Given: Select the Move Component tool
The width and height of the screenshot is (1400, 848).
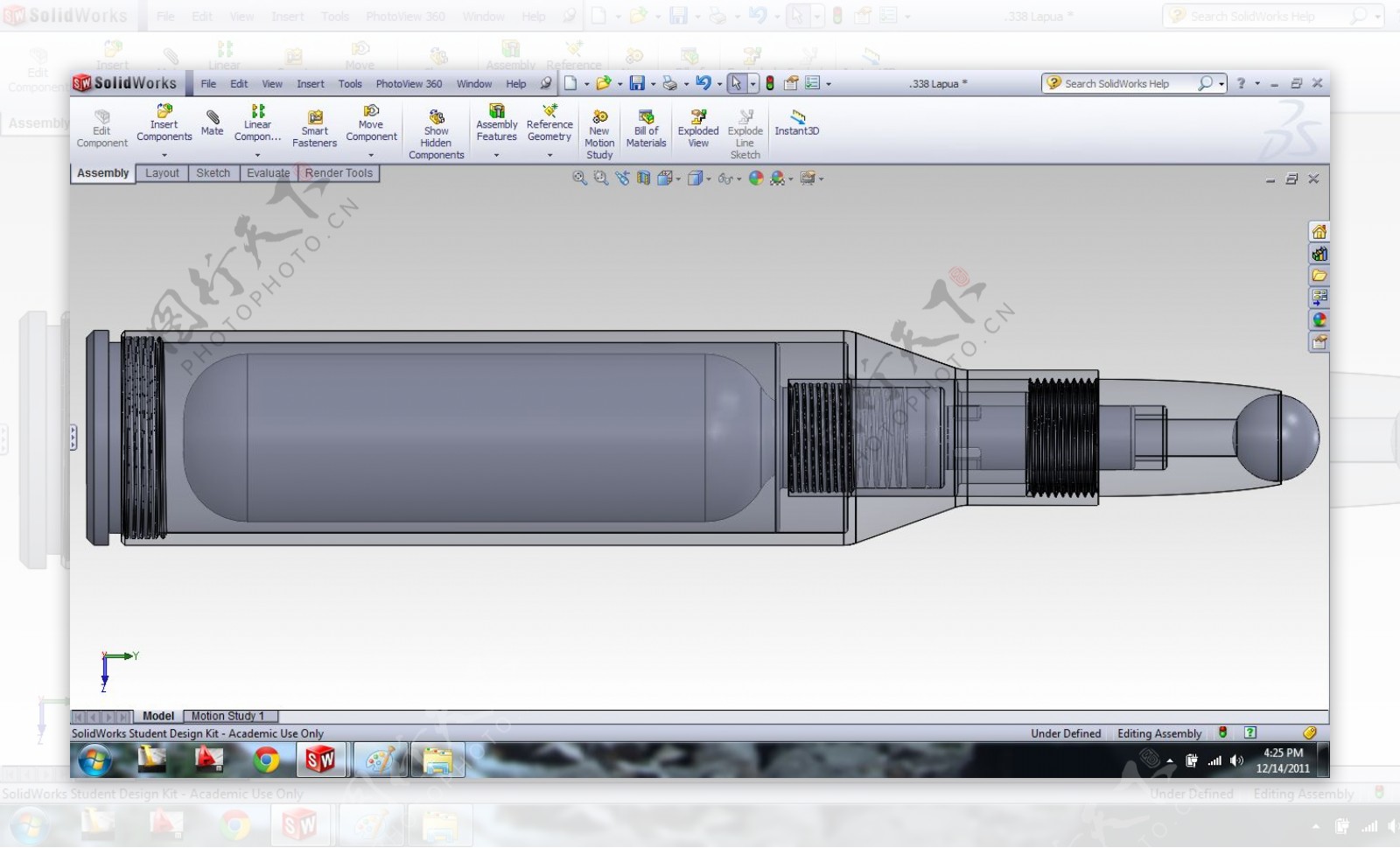Looking at the screenshot, I should pyautogui.click(x=371, y=123).
